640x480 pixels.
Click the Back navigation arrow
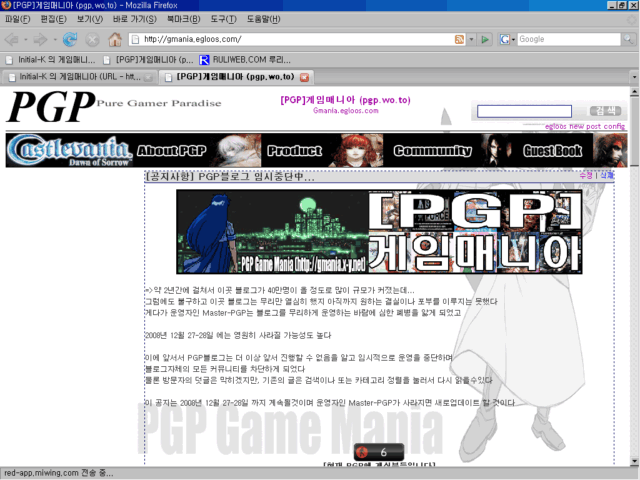pos(11,40)
